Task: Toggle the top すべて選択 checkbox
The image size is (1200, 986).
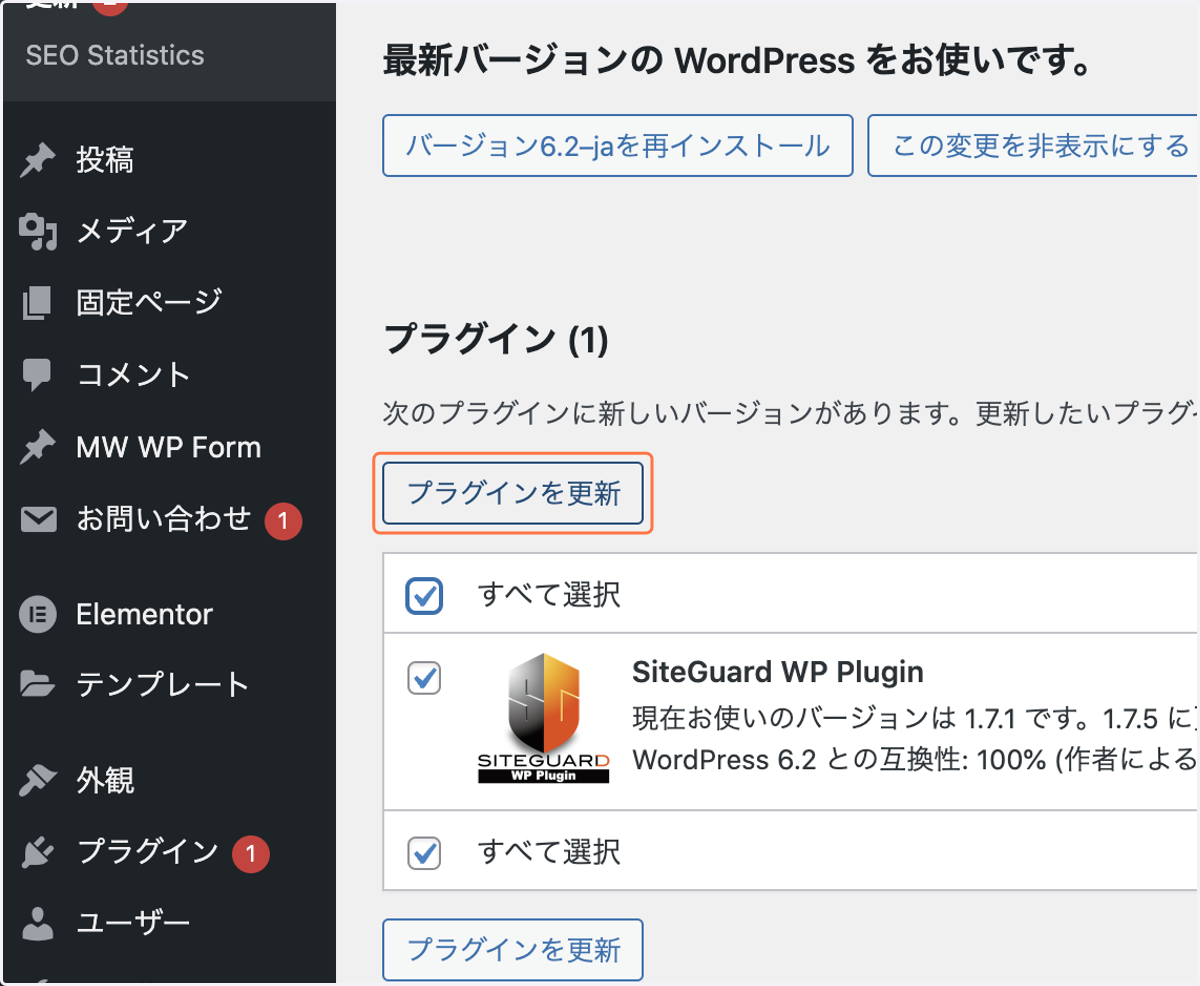Action: pos(424,595)
